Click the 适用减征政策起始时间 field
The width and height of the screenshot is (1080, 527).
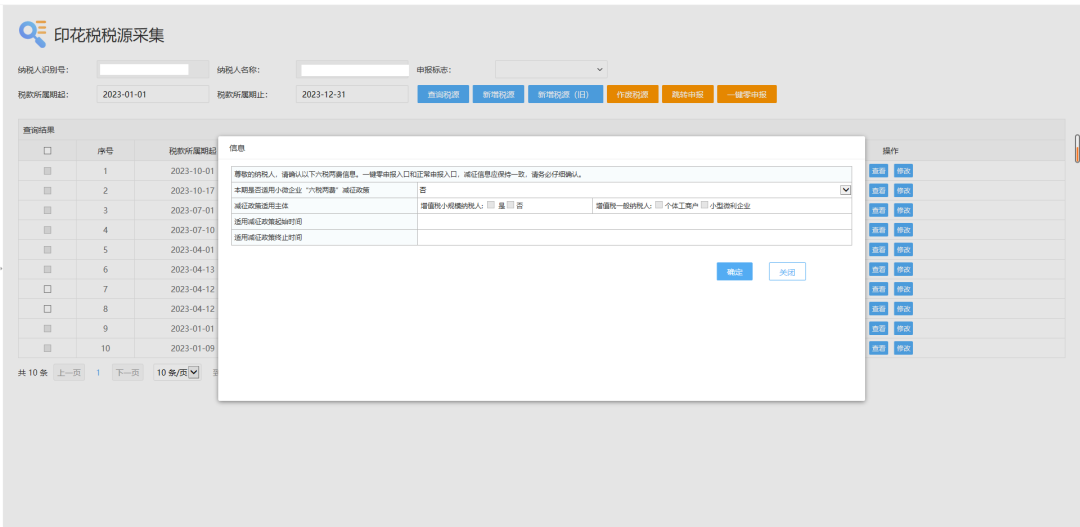point(634,222)
